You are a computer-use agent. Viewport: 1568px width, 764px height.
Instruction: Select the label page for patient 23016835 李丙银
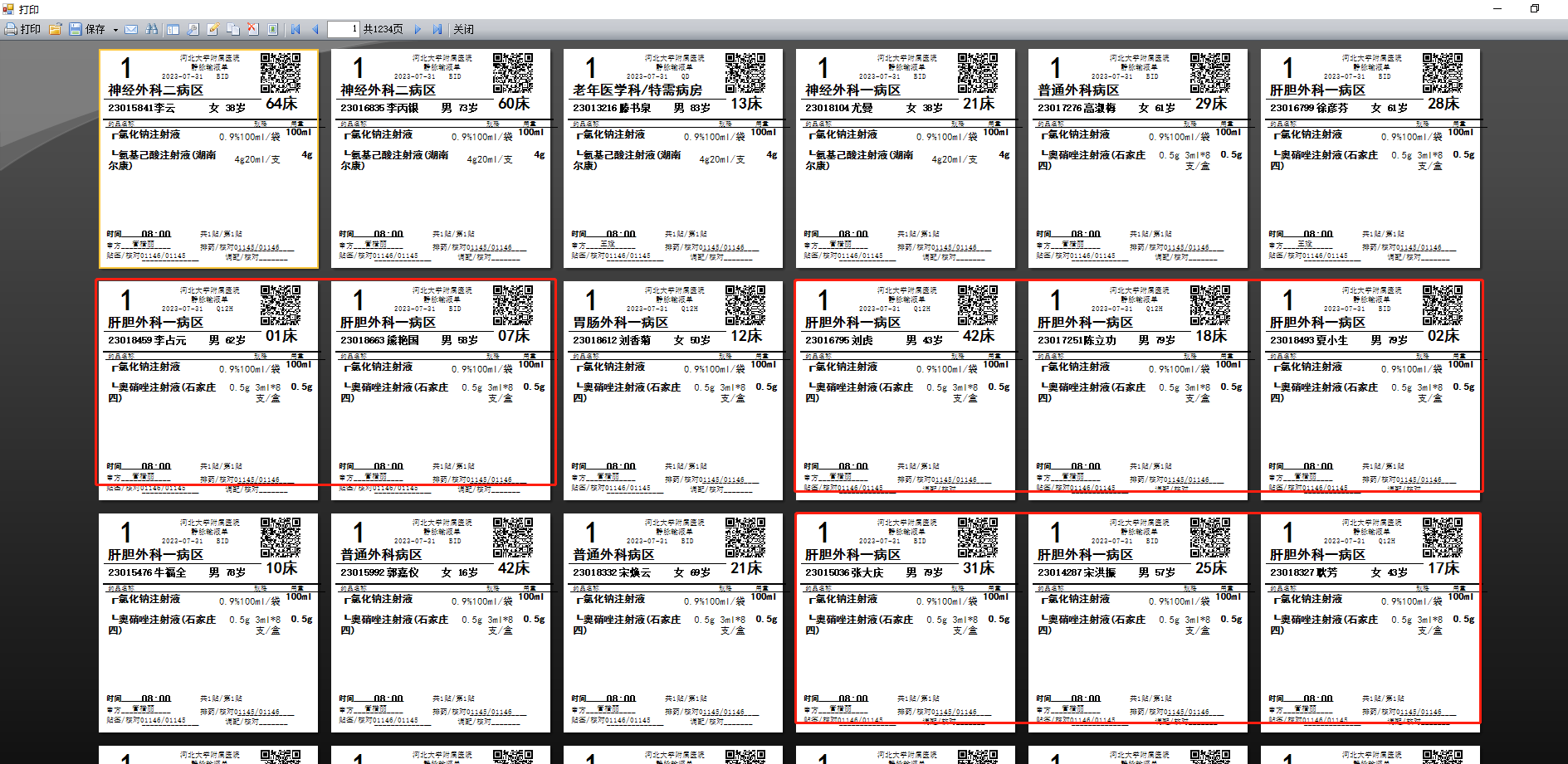tap(441, 158)
